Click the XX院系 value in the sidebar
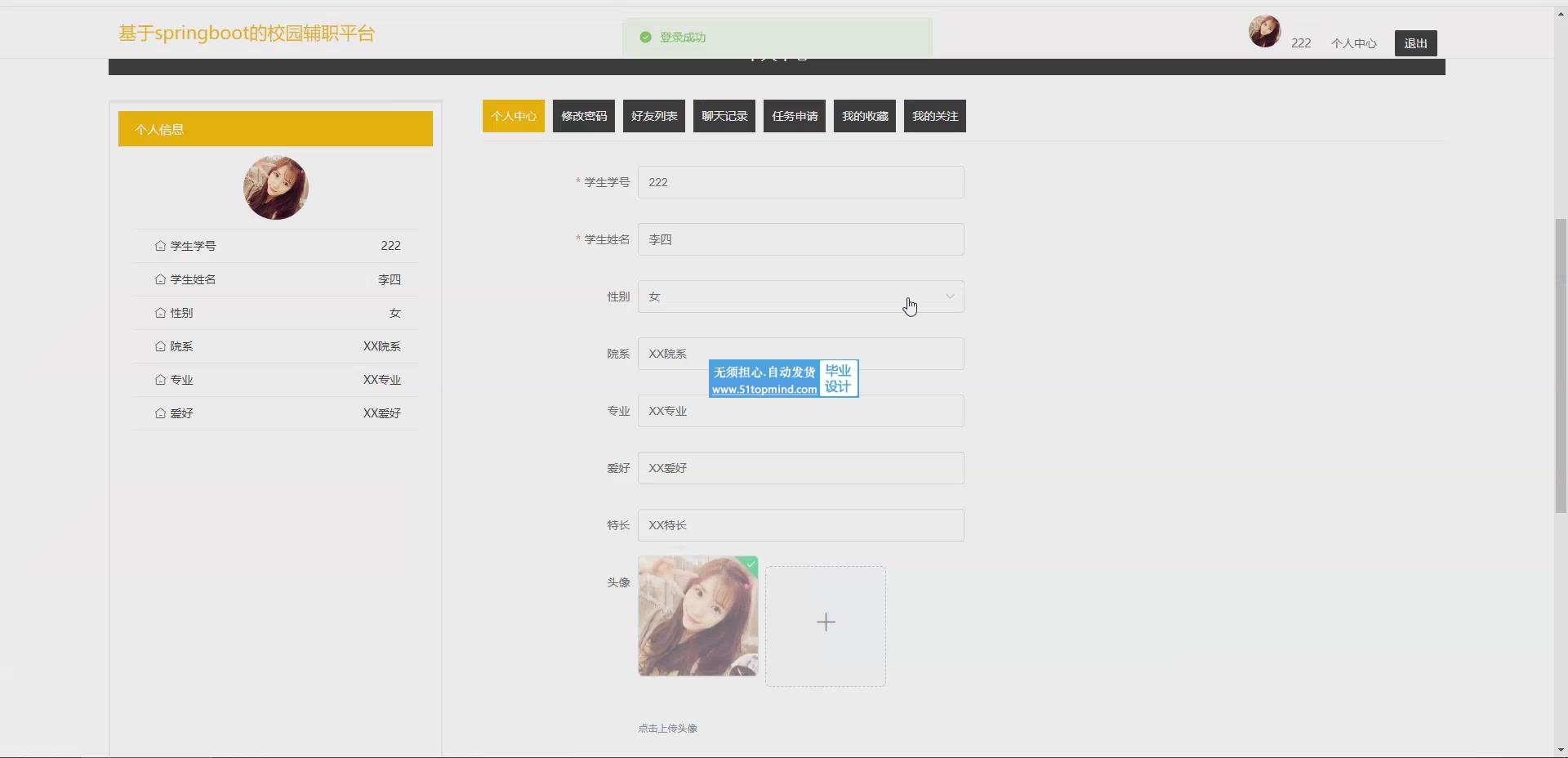Viewport: 1568px width, 758px height. (x=382, y=346)
